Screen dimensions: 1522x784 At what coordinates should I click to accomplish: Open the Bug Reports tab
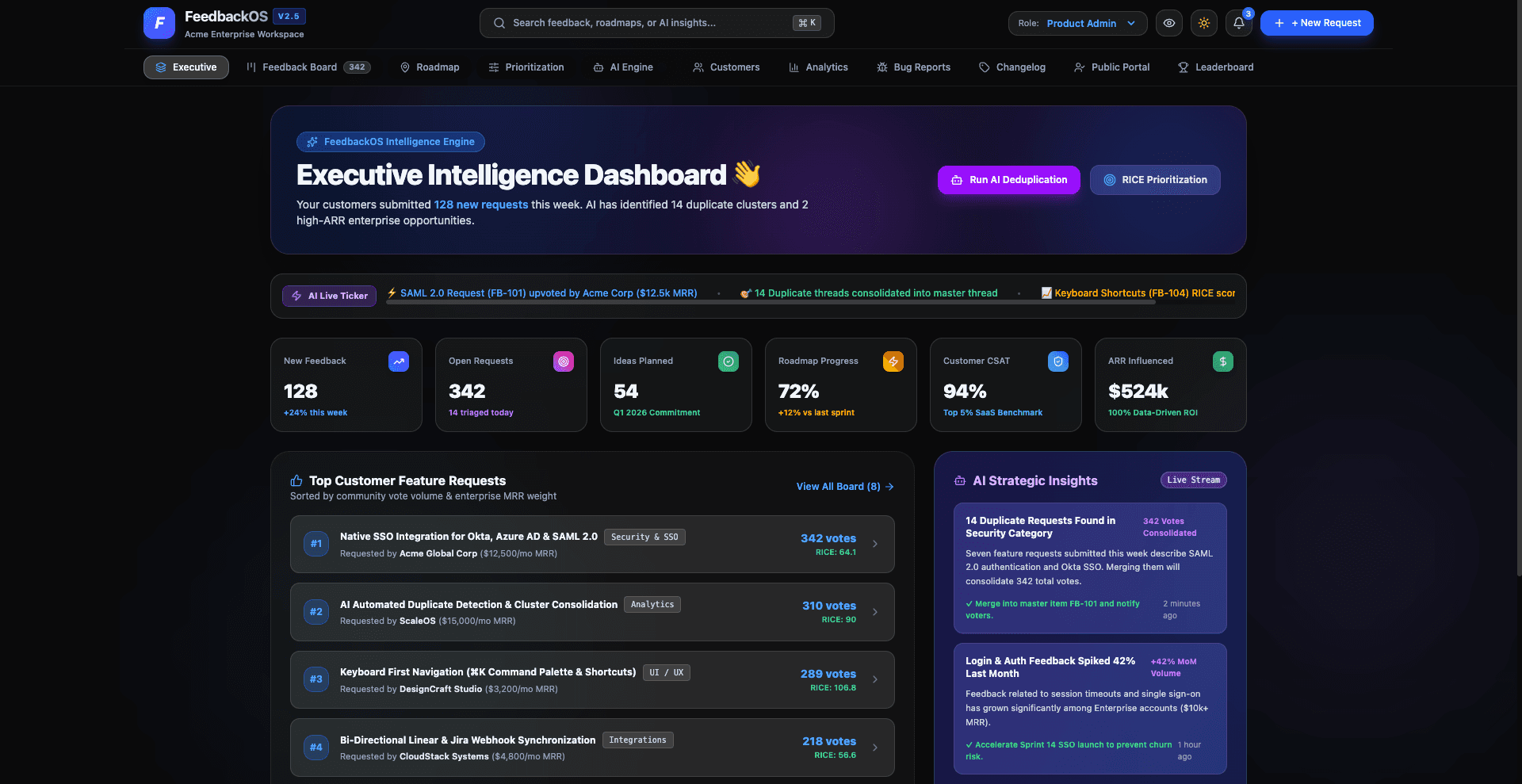[x=913, y=67]
